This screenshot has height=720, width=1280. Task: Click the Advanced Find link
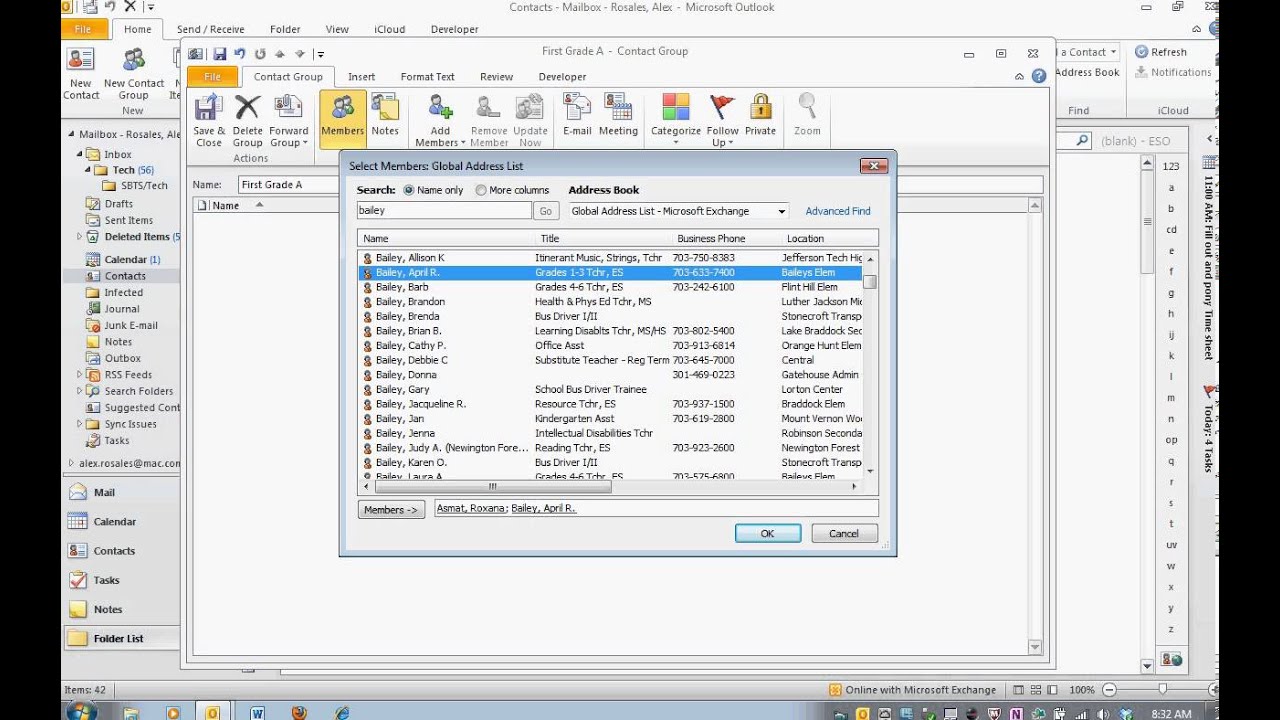838,211
